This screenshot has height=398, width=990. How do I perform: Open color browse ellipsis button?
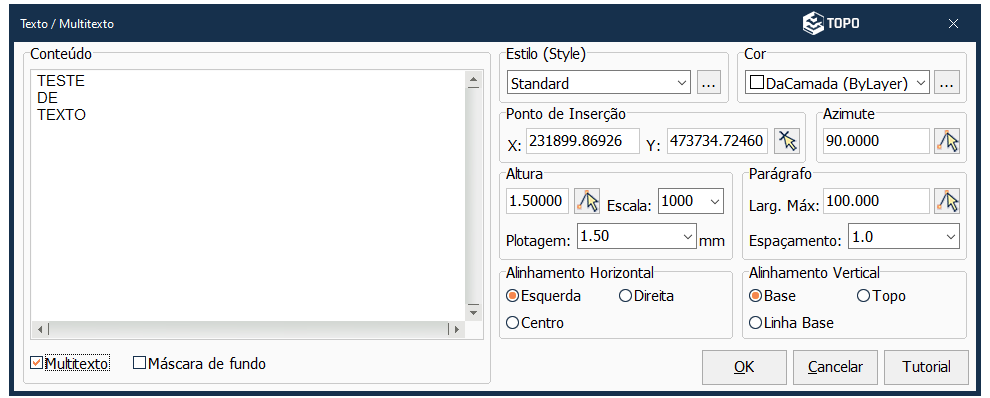(x=945, y=83)
